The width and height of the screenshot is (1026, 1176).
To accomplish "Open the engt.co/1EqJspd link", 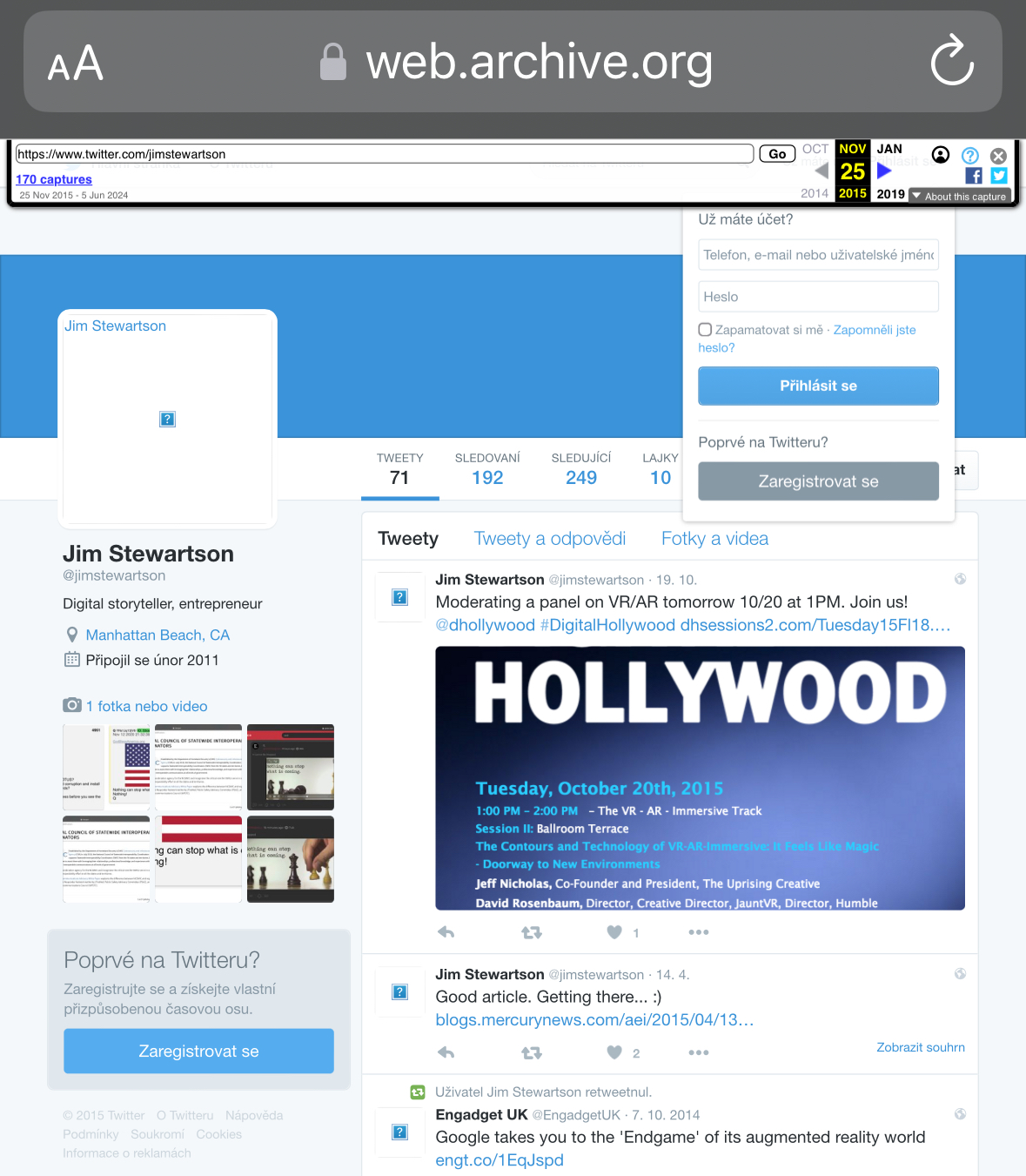I will (x=500, y=1159).
